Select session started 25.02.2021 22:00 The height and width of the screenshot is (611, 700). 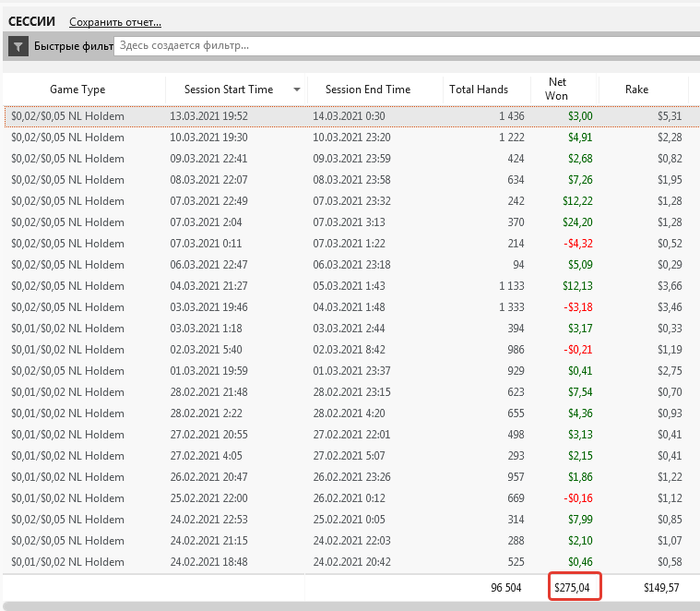[x=352, y=498]
